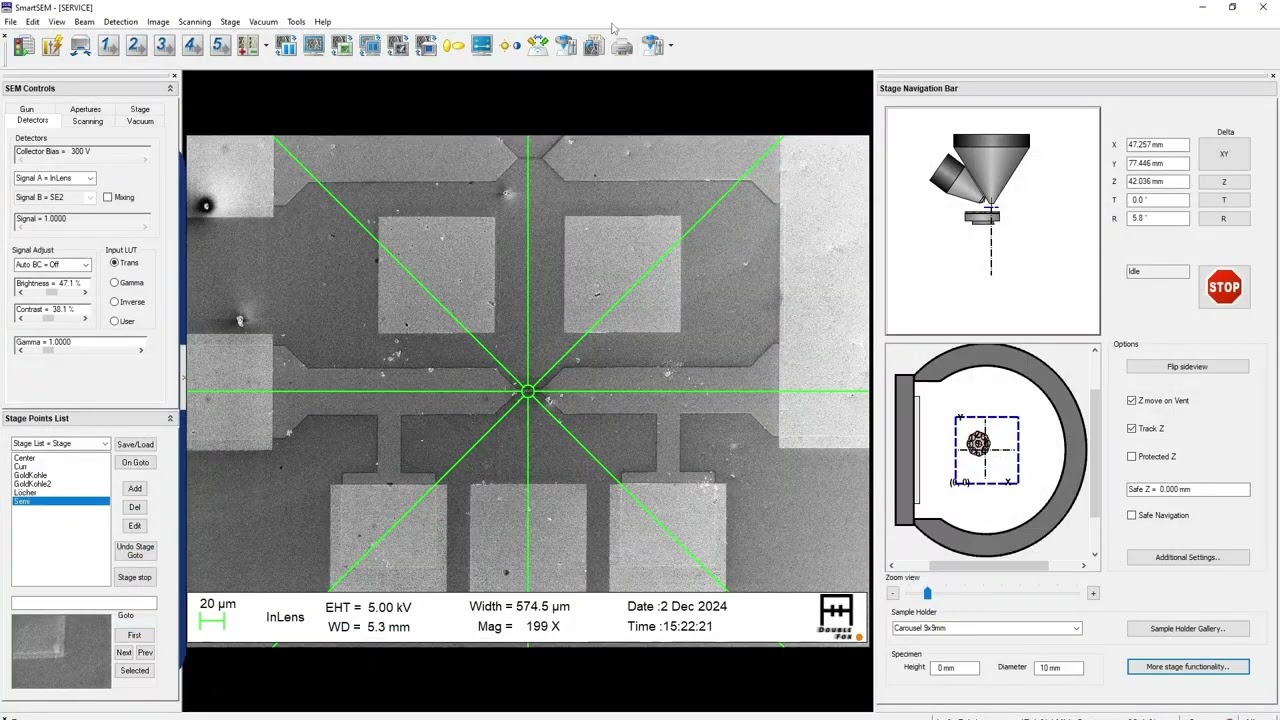
Task: Click the Save/Load button
Action: [x=135, y=444]
